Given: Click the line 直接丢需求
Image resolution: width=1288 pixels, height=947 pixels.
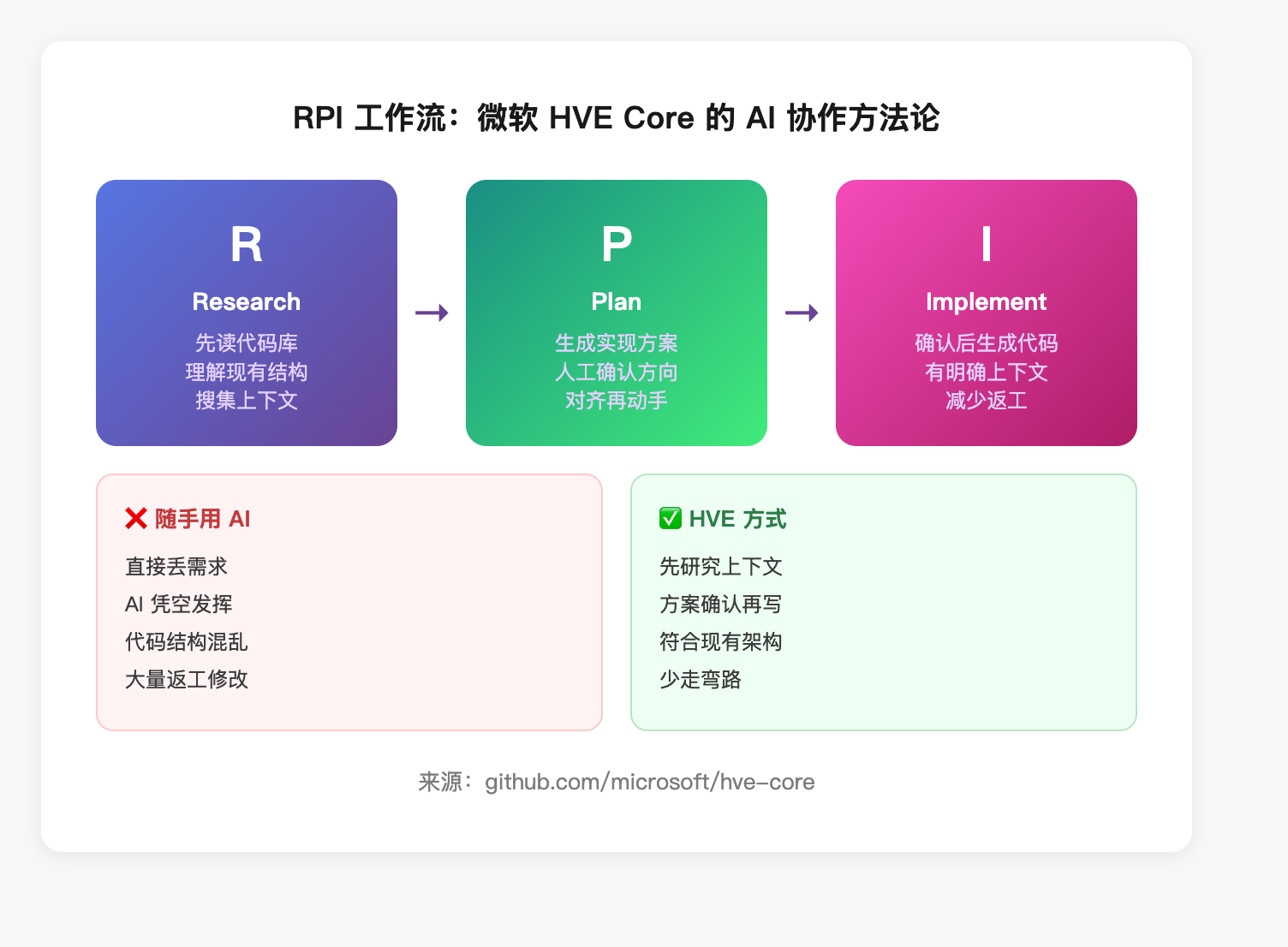Looking at the screenshot, I should pos(176,567).
